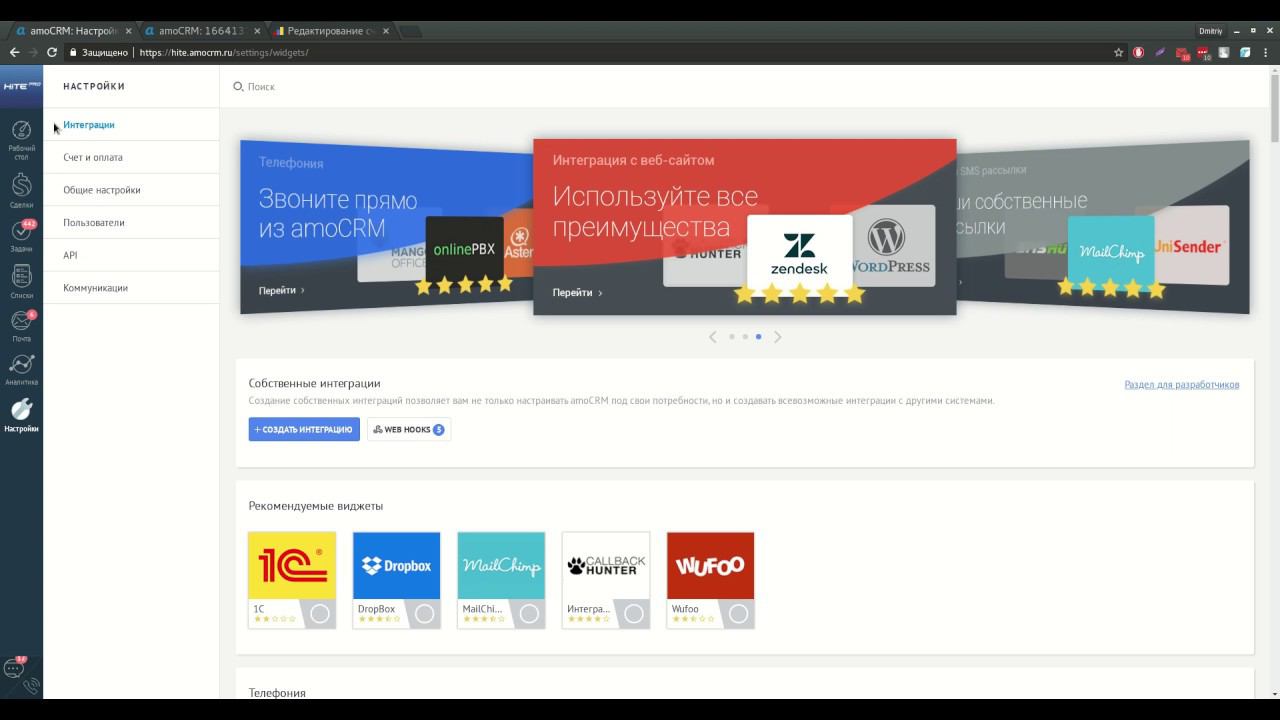Screen dimensions: 1280x720
Task: Click the zendesk logo in banner
Action: tap(800, 254)
